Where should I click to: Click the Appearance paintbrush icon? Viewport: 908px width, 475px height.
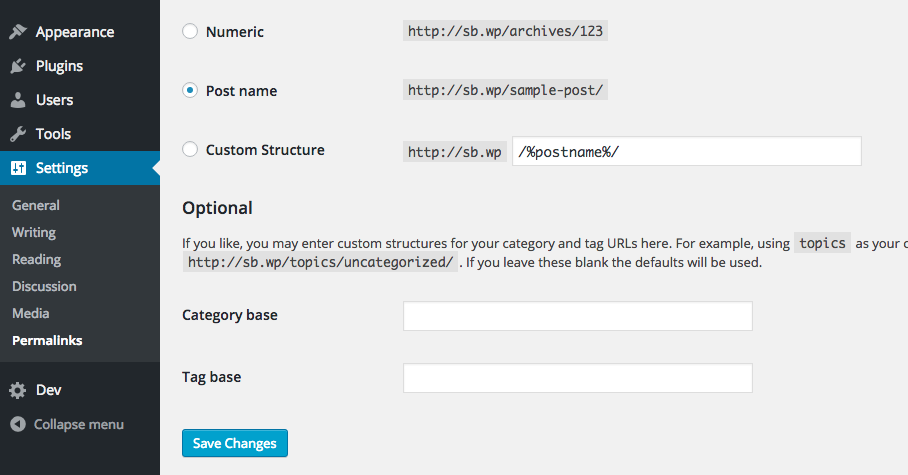tap(18, 32)
